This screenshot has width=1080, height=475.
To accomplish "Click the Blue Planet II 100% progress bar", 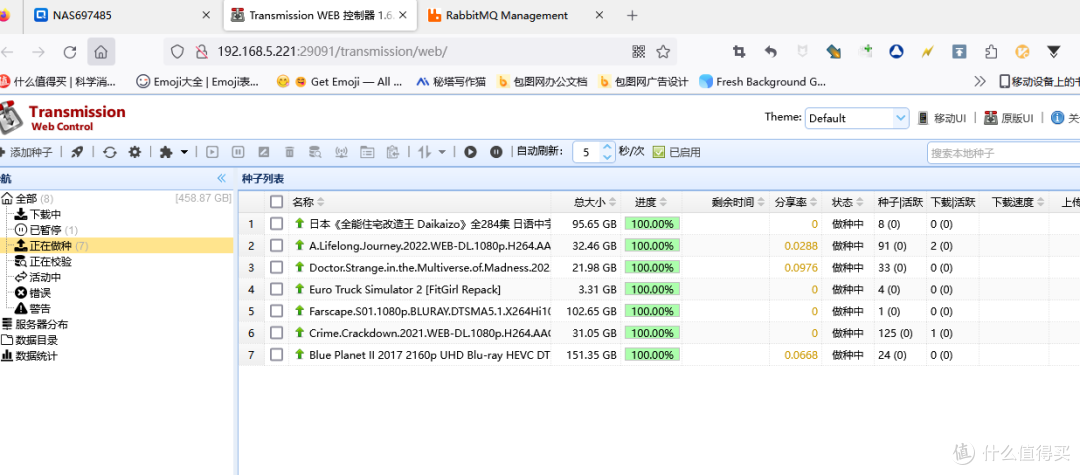I will 652,355.
